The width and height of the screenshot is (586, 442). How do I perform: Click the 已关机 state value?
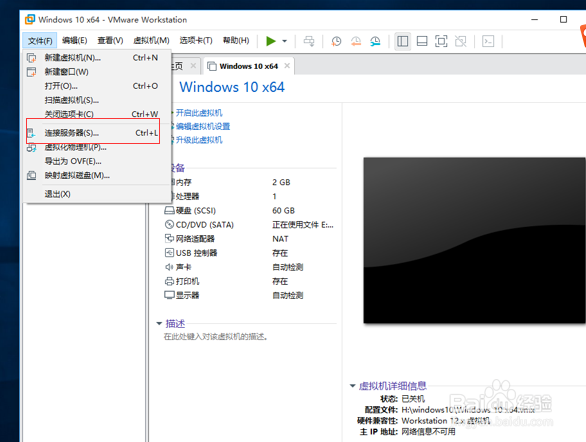(x=413, y=399)
